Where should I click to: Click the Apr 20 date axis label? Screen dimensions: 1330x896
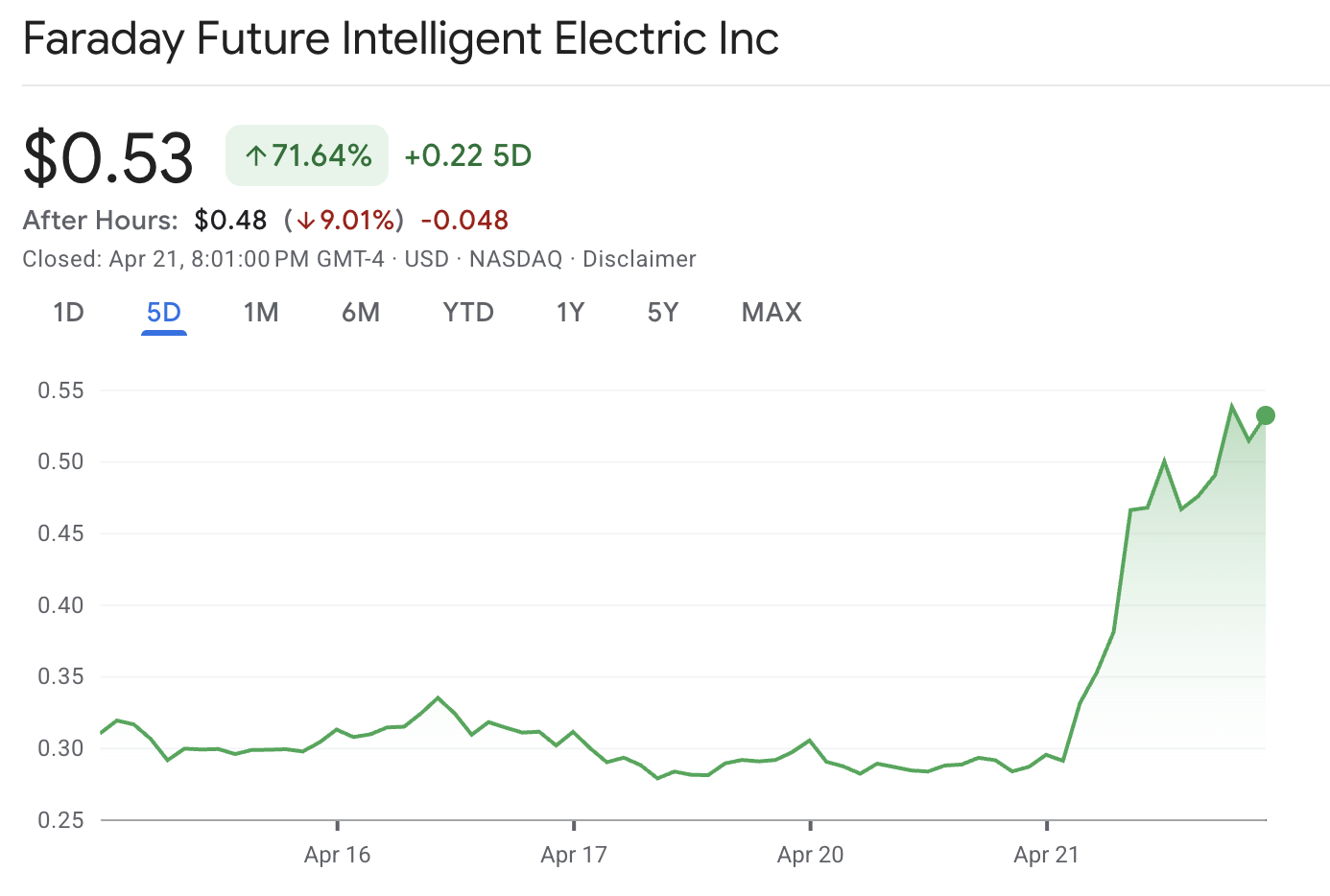(810, 855)
